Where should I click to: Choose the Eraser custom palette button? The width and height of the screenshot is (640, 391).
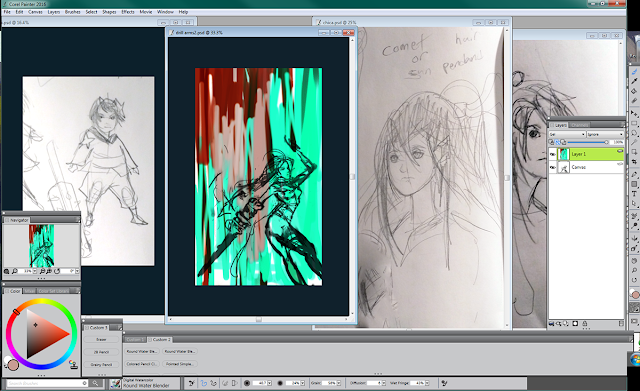point(101,340)
